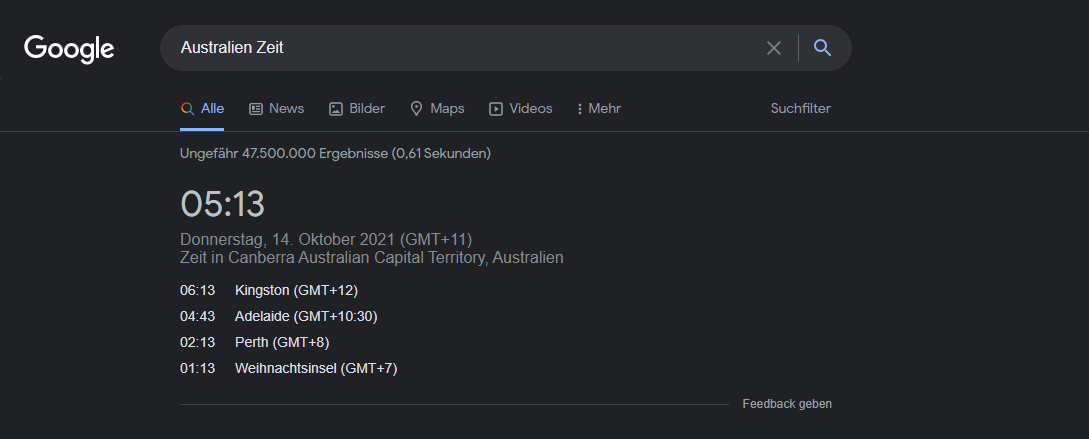The width and height of the screenshot is (1089, 439).
Task: Click the Perth (GMT+8) time entry
Action: click(x=282, y=342)
